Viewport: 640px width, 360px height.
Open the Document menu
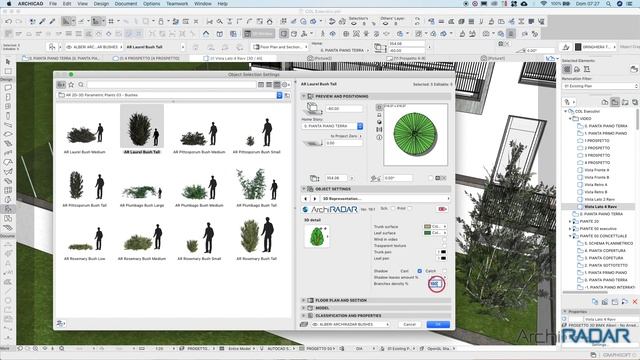pos(126,4)
